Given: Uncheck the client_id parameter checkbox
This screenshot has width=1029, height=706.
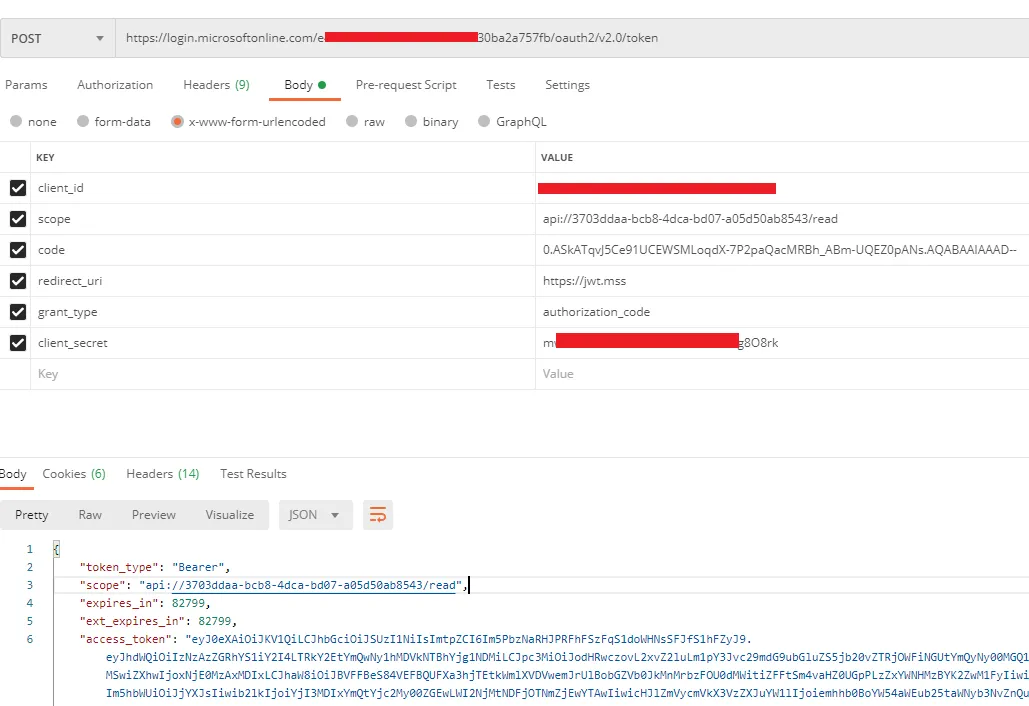Looking at the screenshot, I should click(x=18, y=188).
